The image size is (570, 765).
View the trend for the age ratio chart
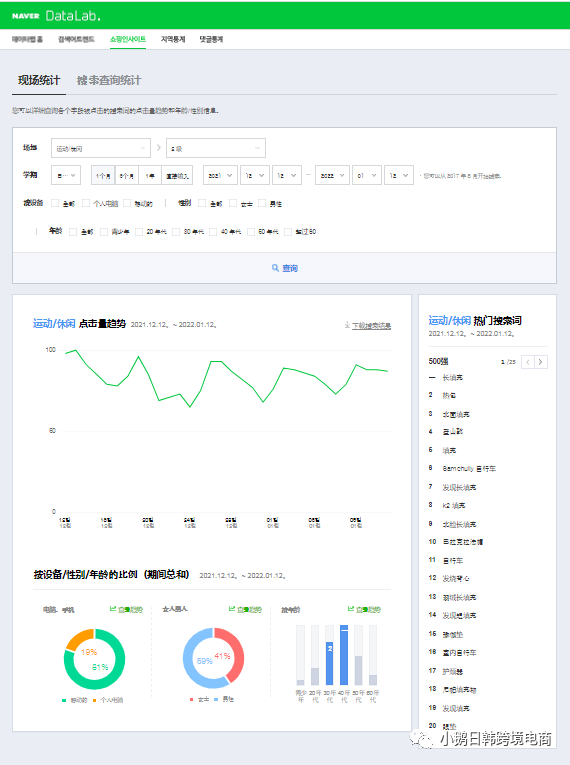tap(364, 609)
